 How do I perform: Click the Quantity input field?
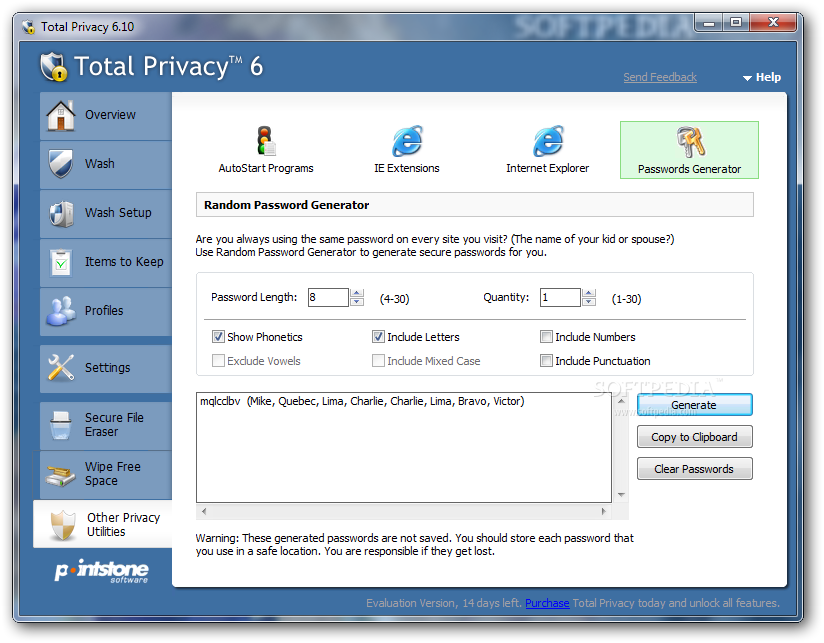coord(560,297)
